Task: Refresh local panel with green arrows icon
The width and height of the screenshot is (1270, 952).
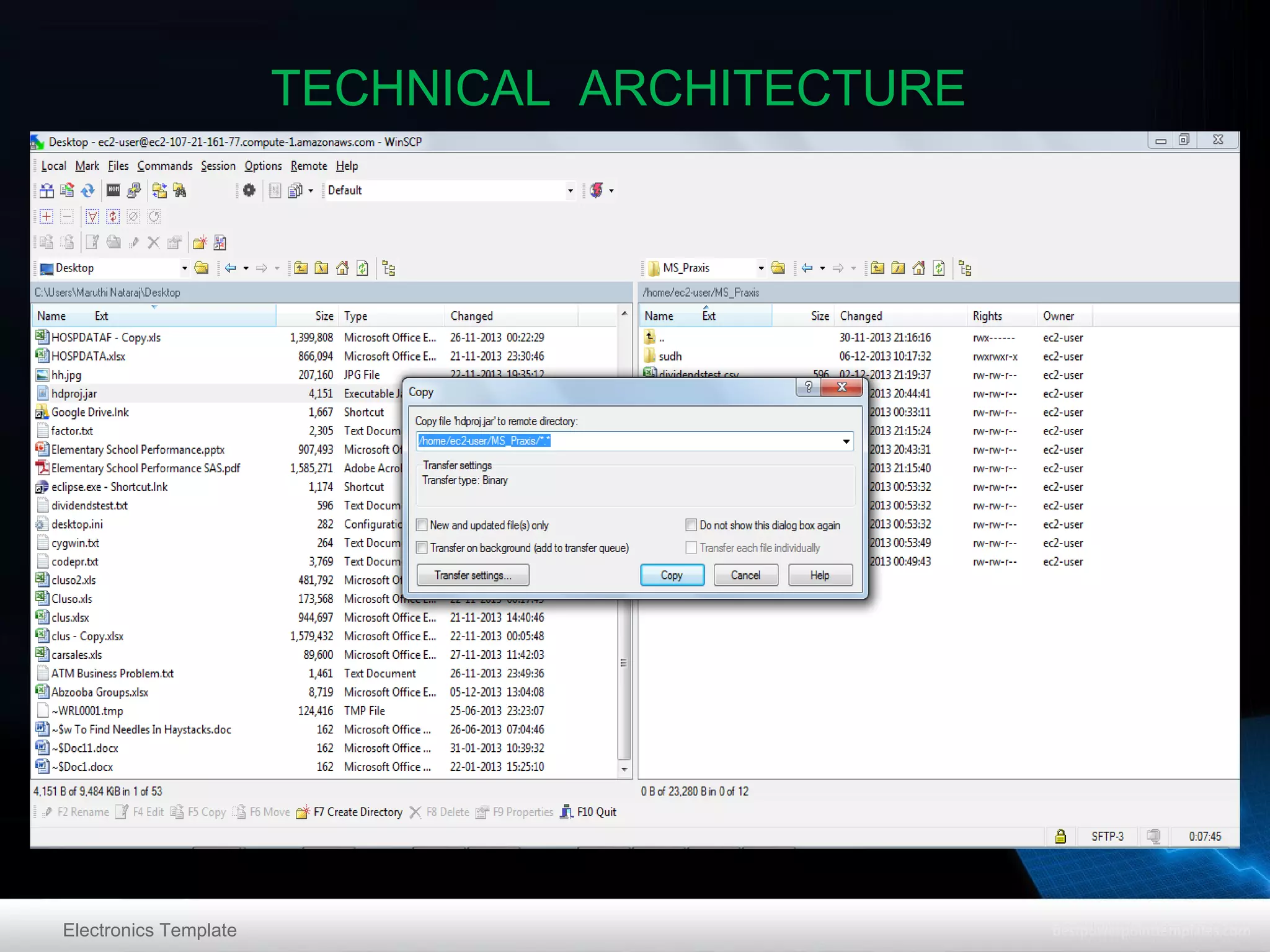Action: 363,268
